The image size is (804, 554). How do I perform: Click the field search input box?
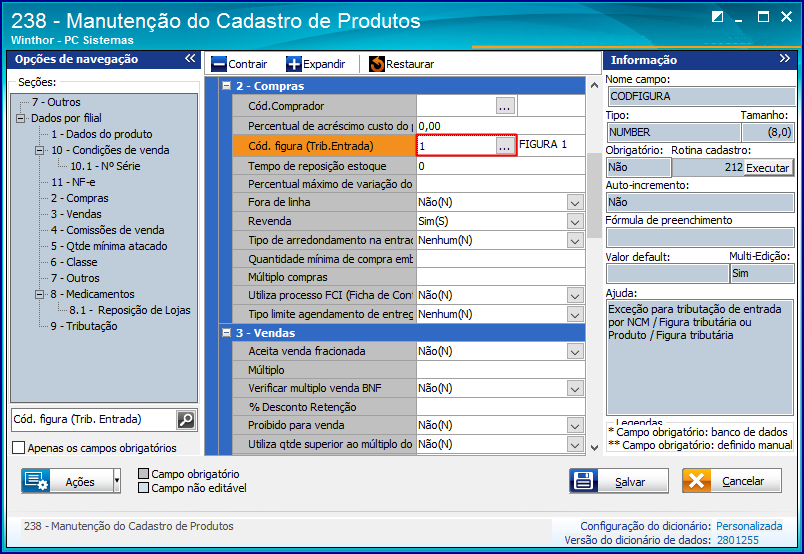(94, 420)
